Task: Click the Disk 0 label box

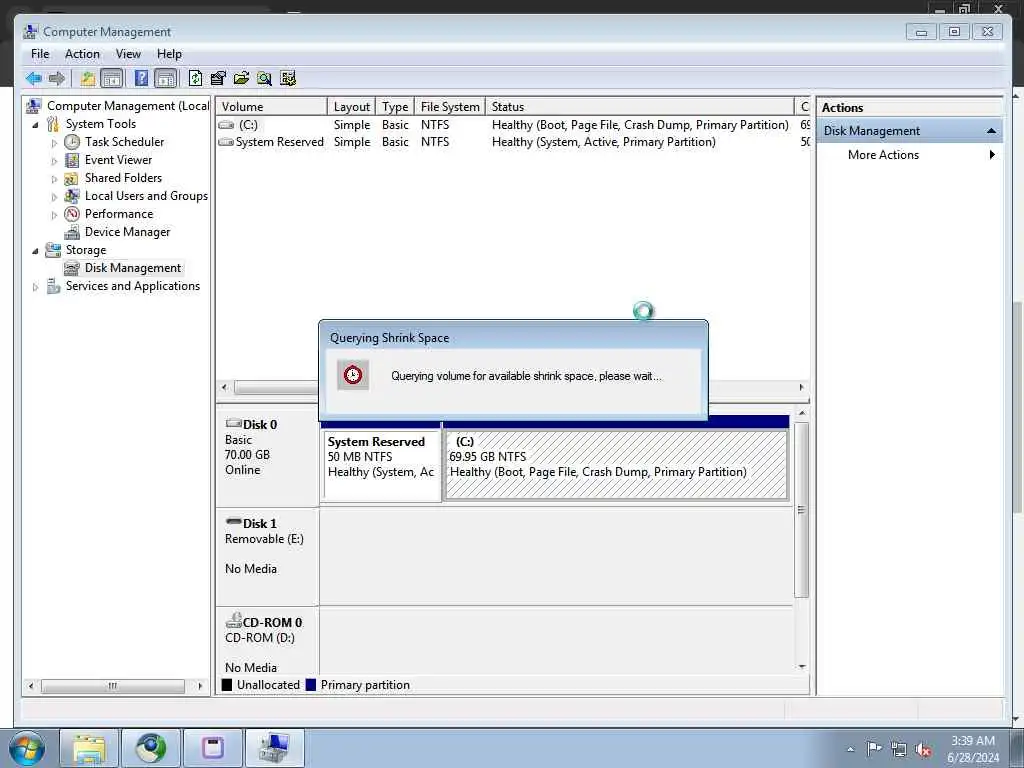Action: (x=267, y=455)
